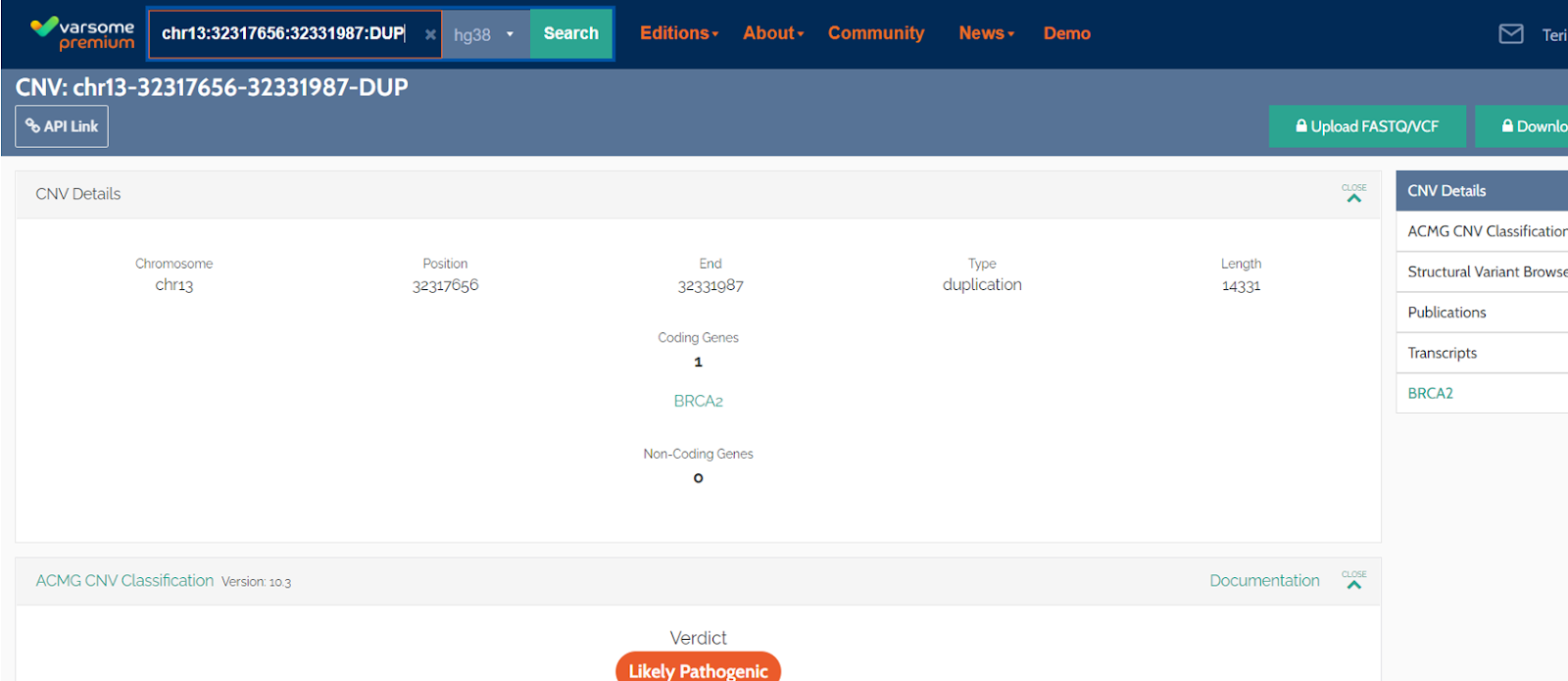Jump to Structural Variant Browser sidebar item
The width and height of the screenshot is (1568, 681).
[1482, 271]
